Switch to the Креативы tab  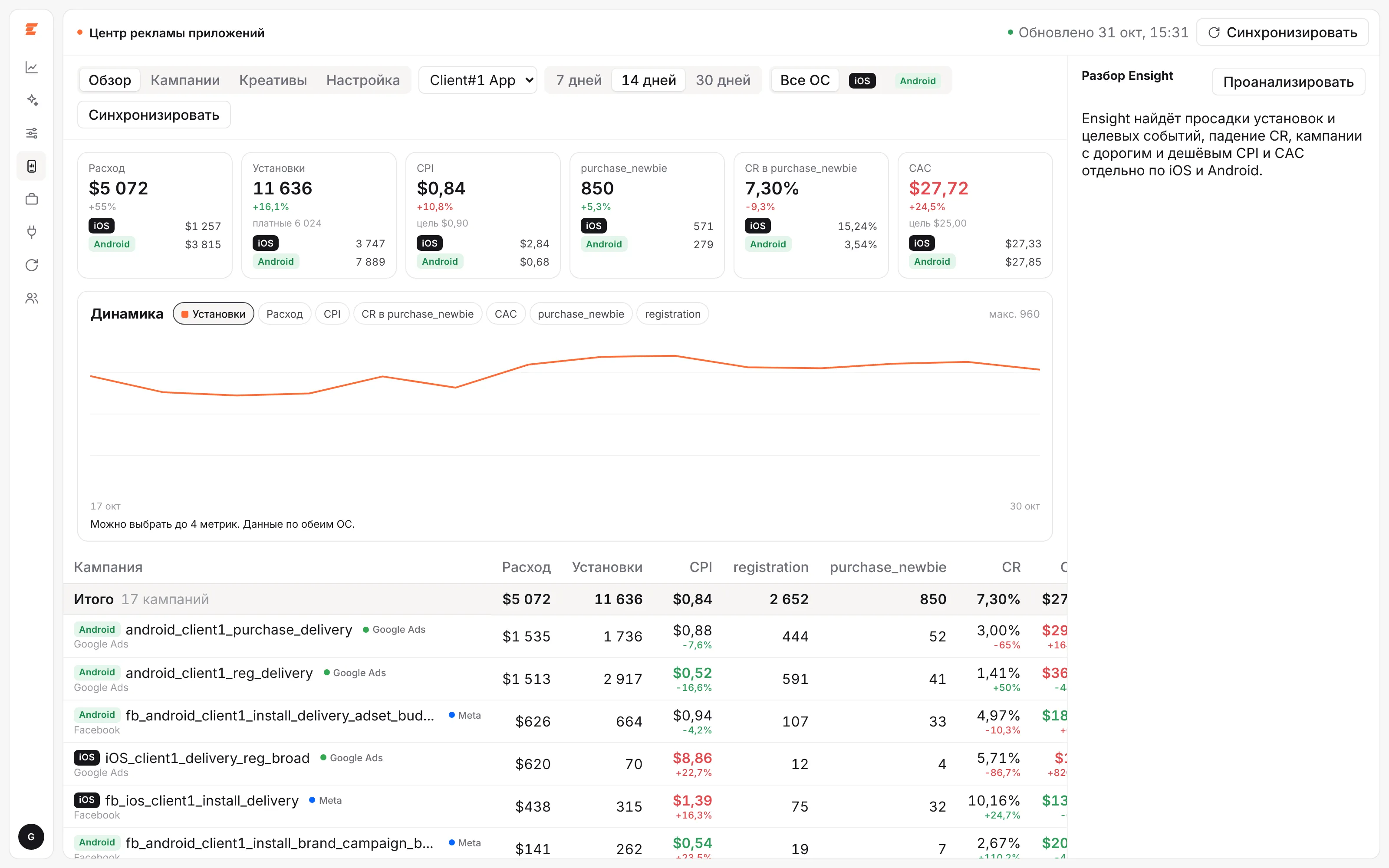(x=273, y=80)
